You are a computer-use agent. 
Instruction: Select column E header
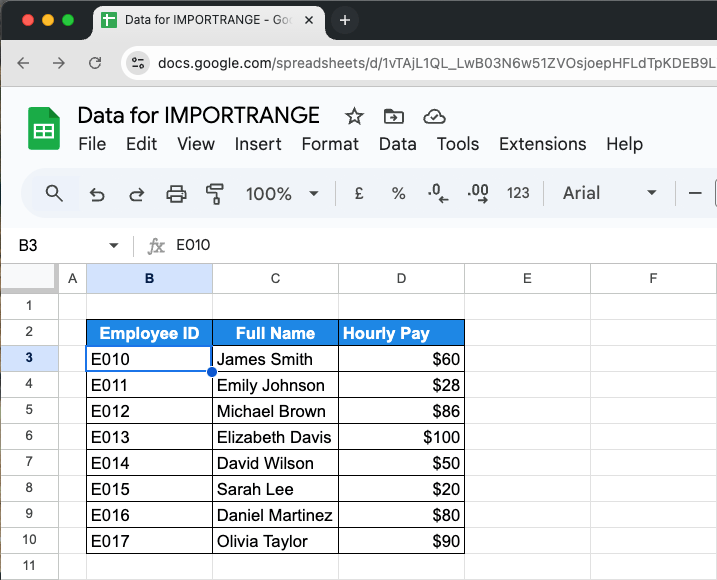[527, 279]
